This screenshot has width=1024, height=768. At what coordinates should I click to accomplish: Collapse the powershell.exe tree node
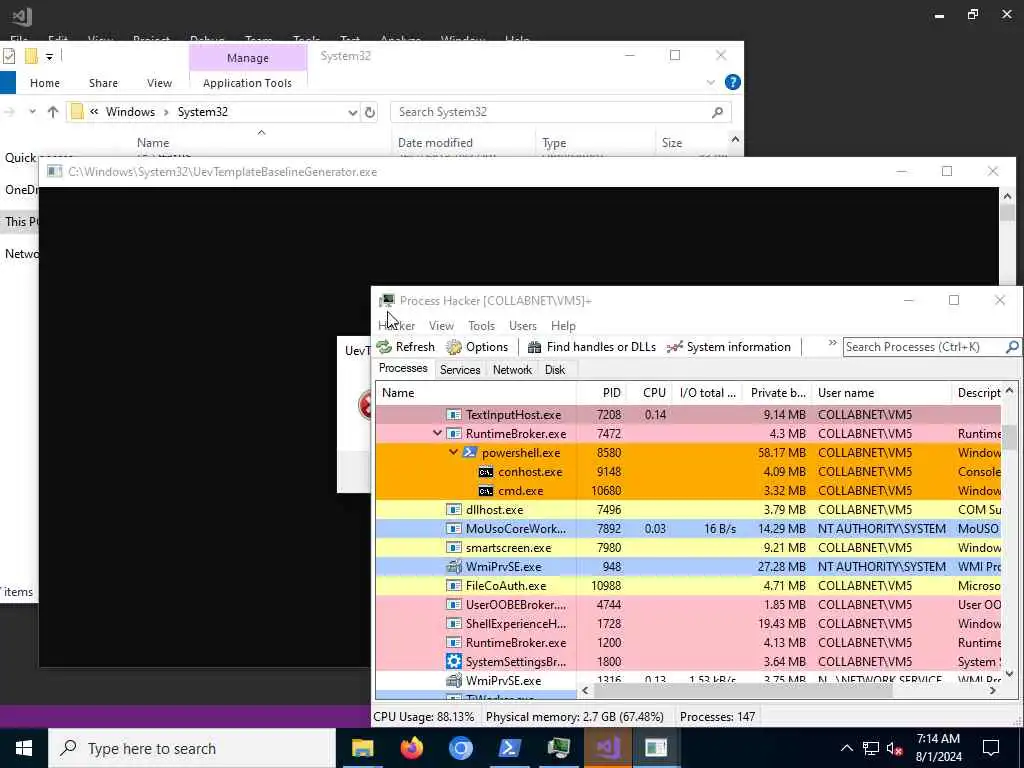click(x=453, y=452)
